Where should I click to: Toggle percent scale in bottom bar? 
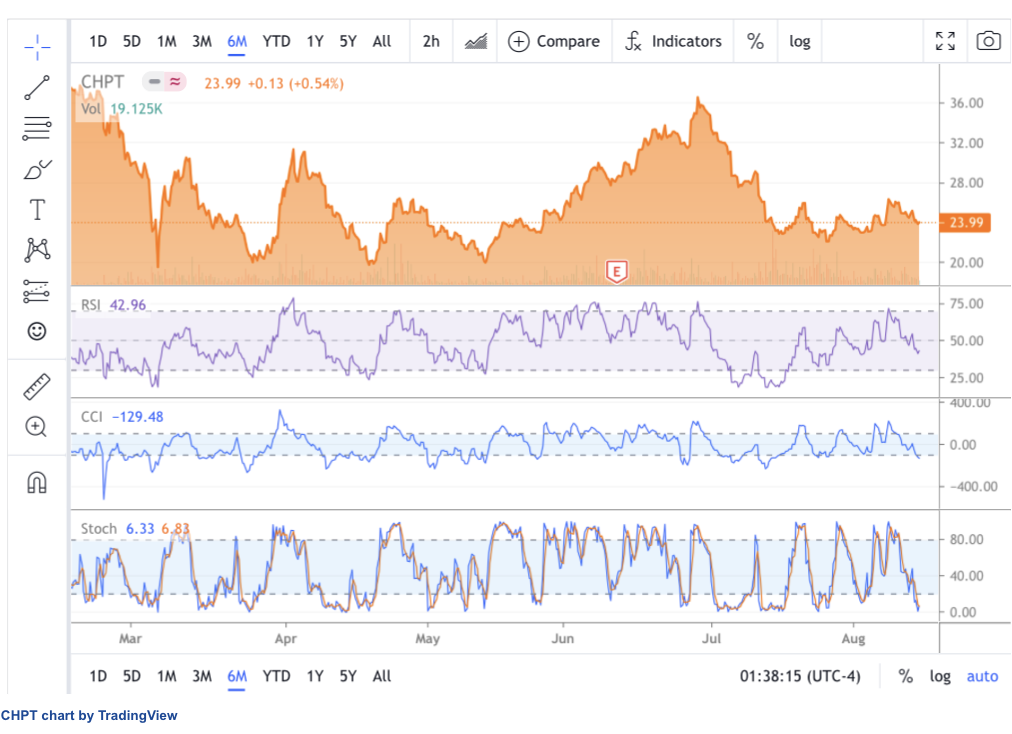pyautogui.click(x=906, y=677)
